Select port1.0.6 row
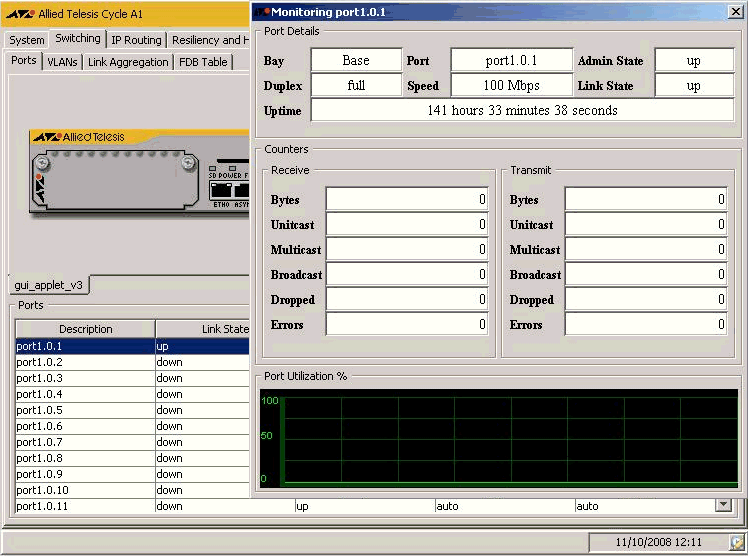Screen dimensions: 748x556 coord(132,426)
